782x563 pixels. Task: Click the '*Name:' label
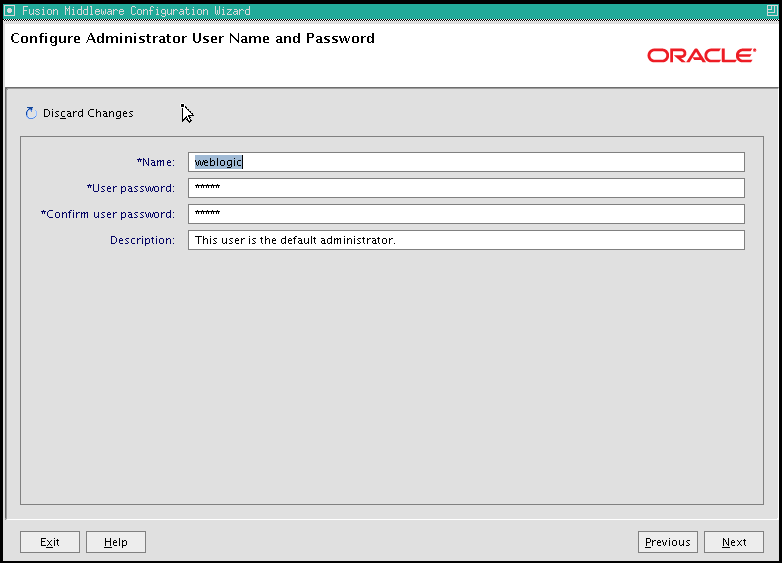coord(156,162)
